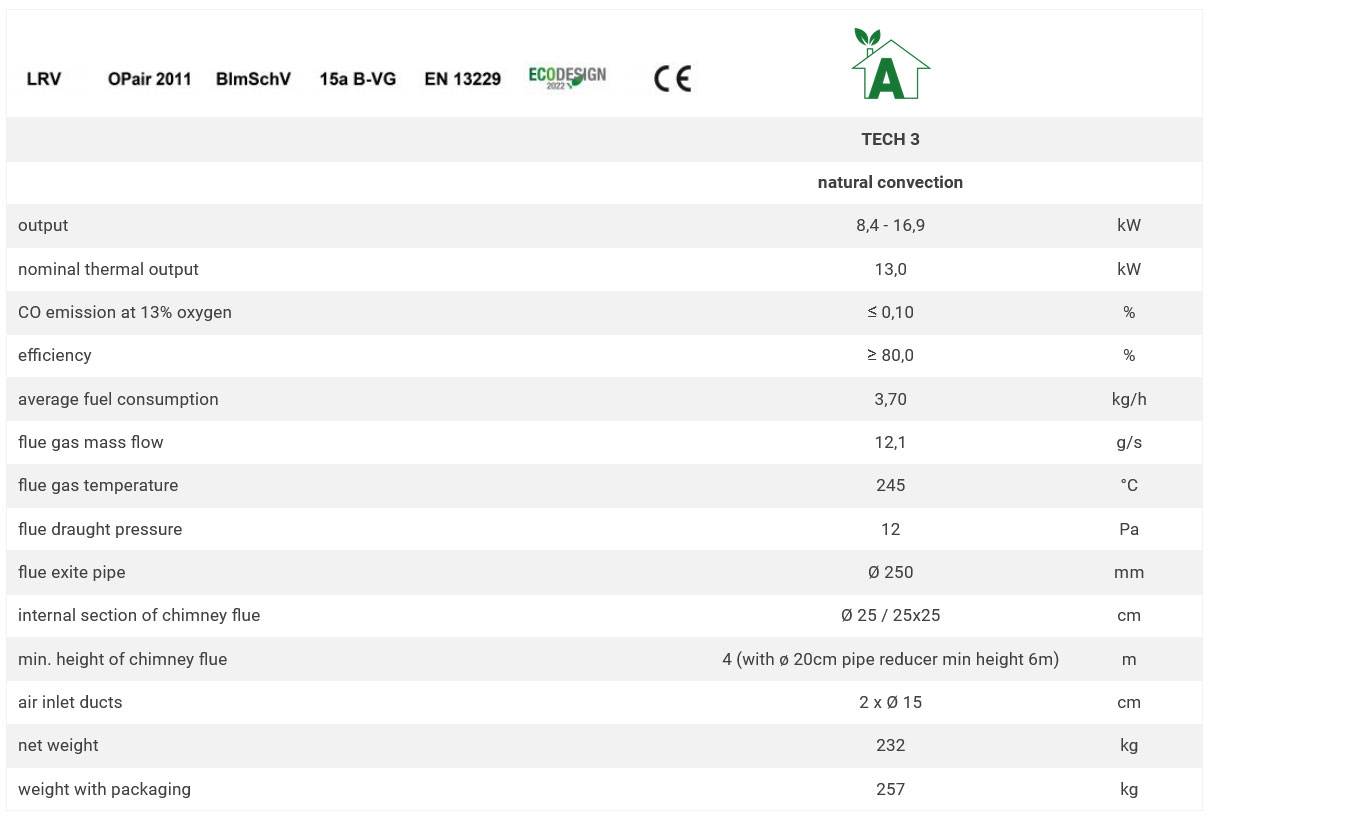Click the flue gas temperature value 245

coord(890,485)
